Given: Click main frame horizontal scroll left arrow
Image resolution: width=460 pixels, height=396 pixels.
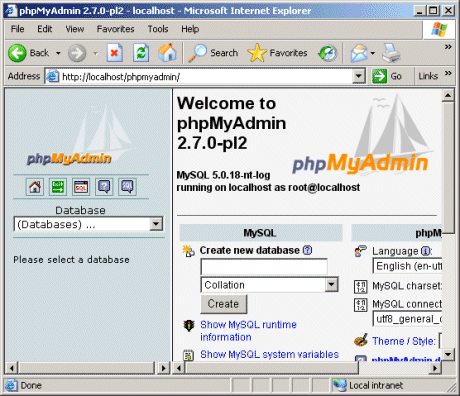Looking at the screenshot, I should click(x=179, y=368).
